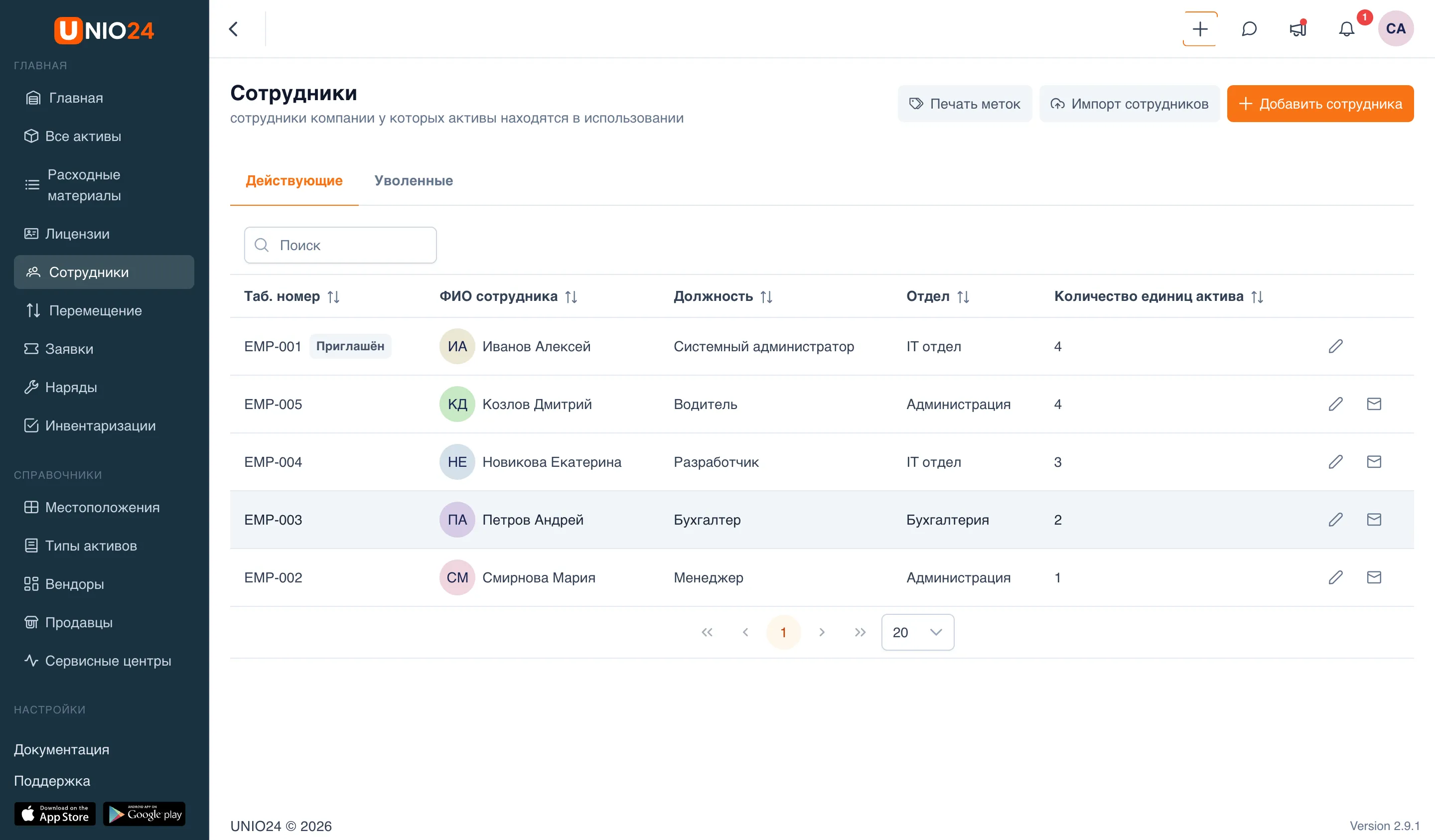Switch to the Уволенные tab
This screenshot has height=840, width=1435.
click(x=414, y=180)
